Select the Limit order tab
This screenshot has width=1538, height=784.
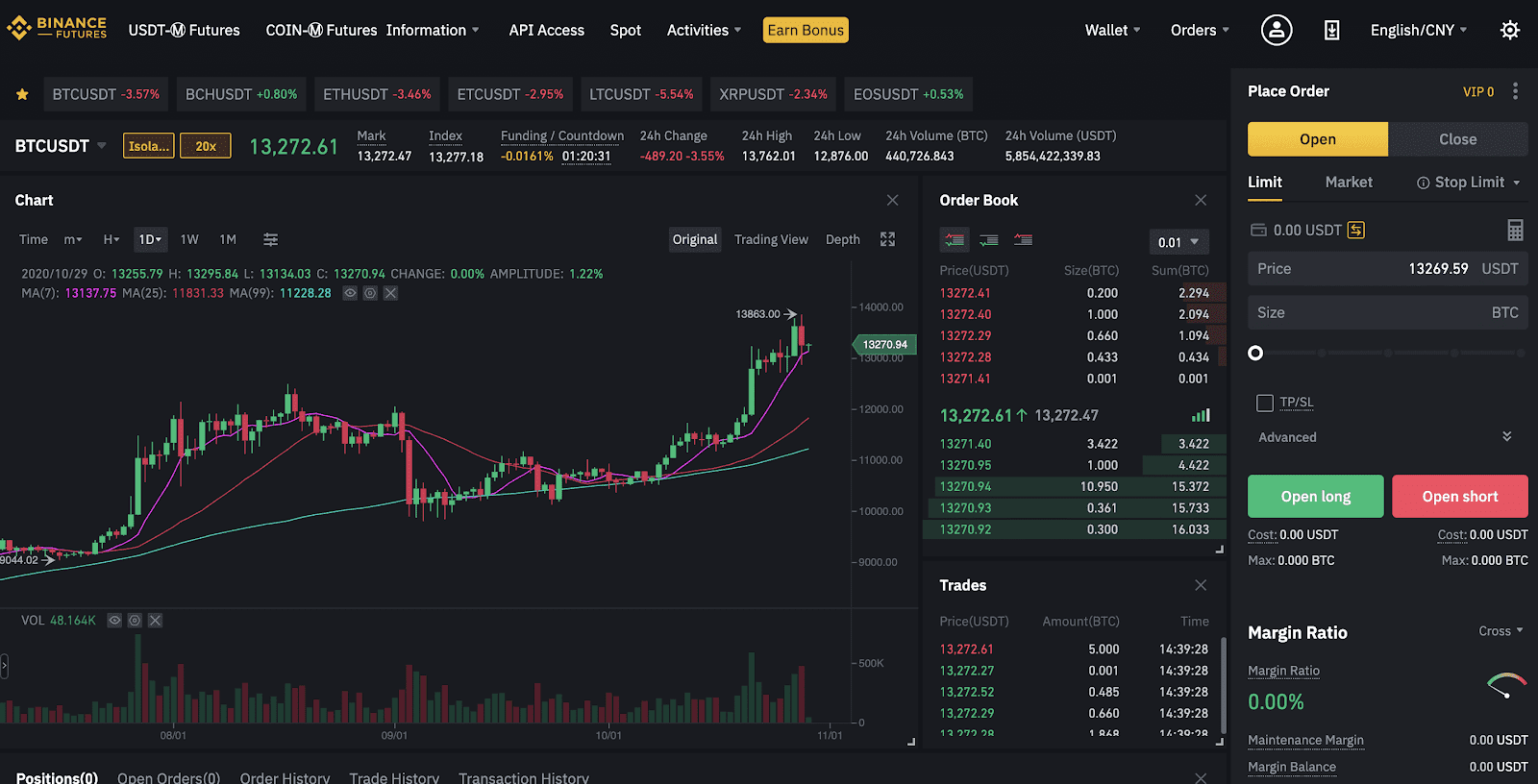tap(1265, 183)
